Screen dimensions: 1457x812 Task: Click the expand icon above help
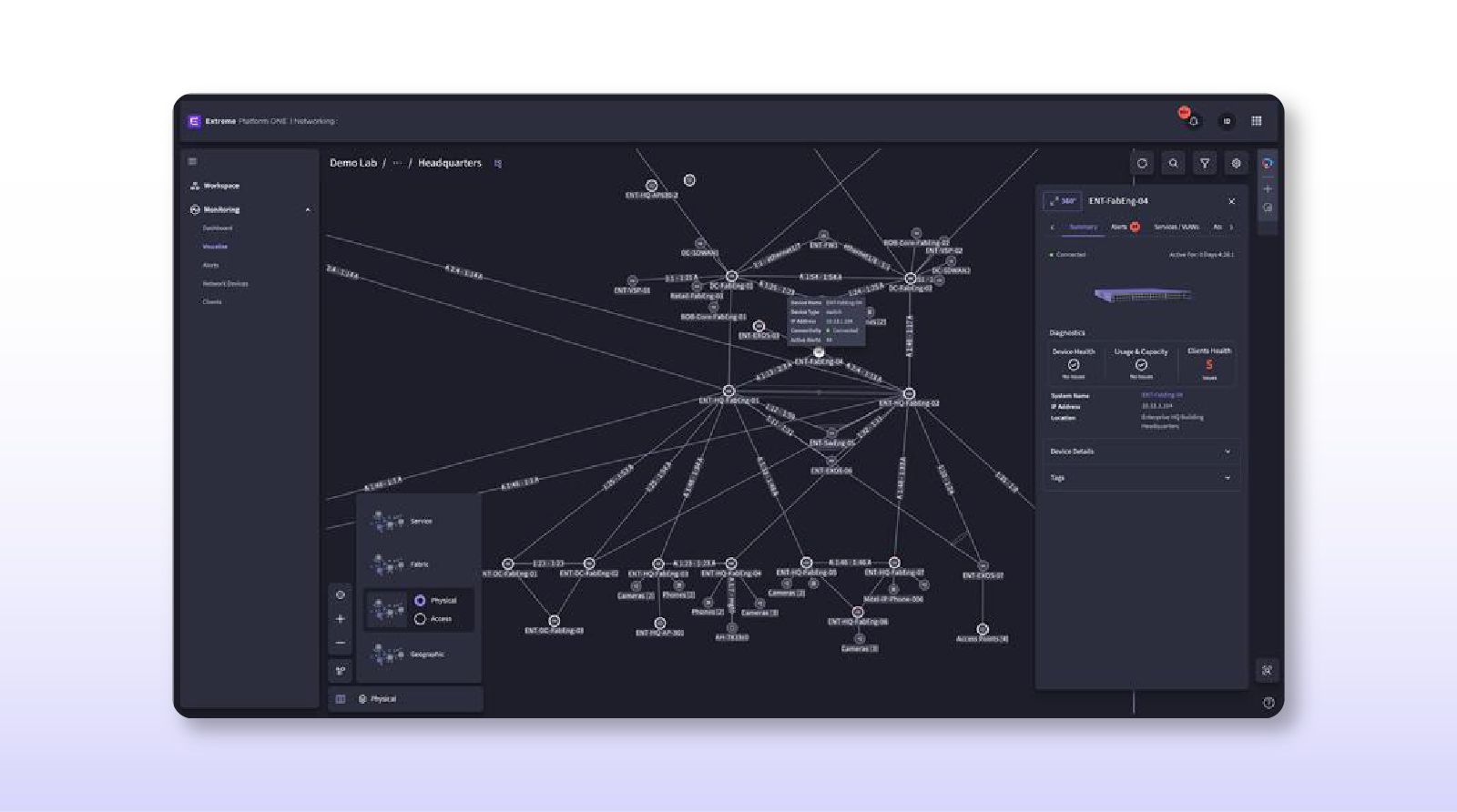tap(1267, 670)
